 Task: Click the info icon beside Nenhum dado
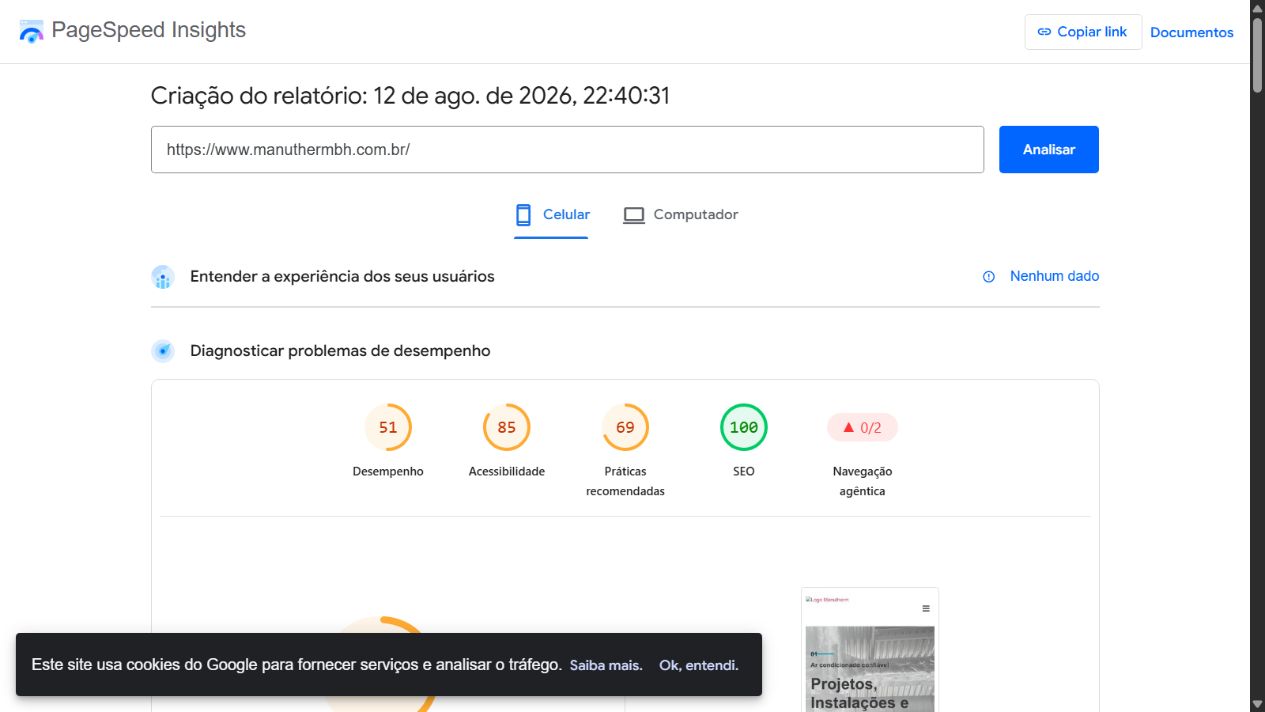click(989, 277)
